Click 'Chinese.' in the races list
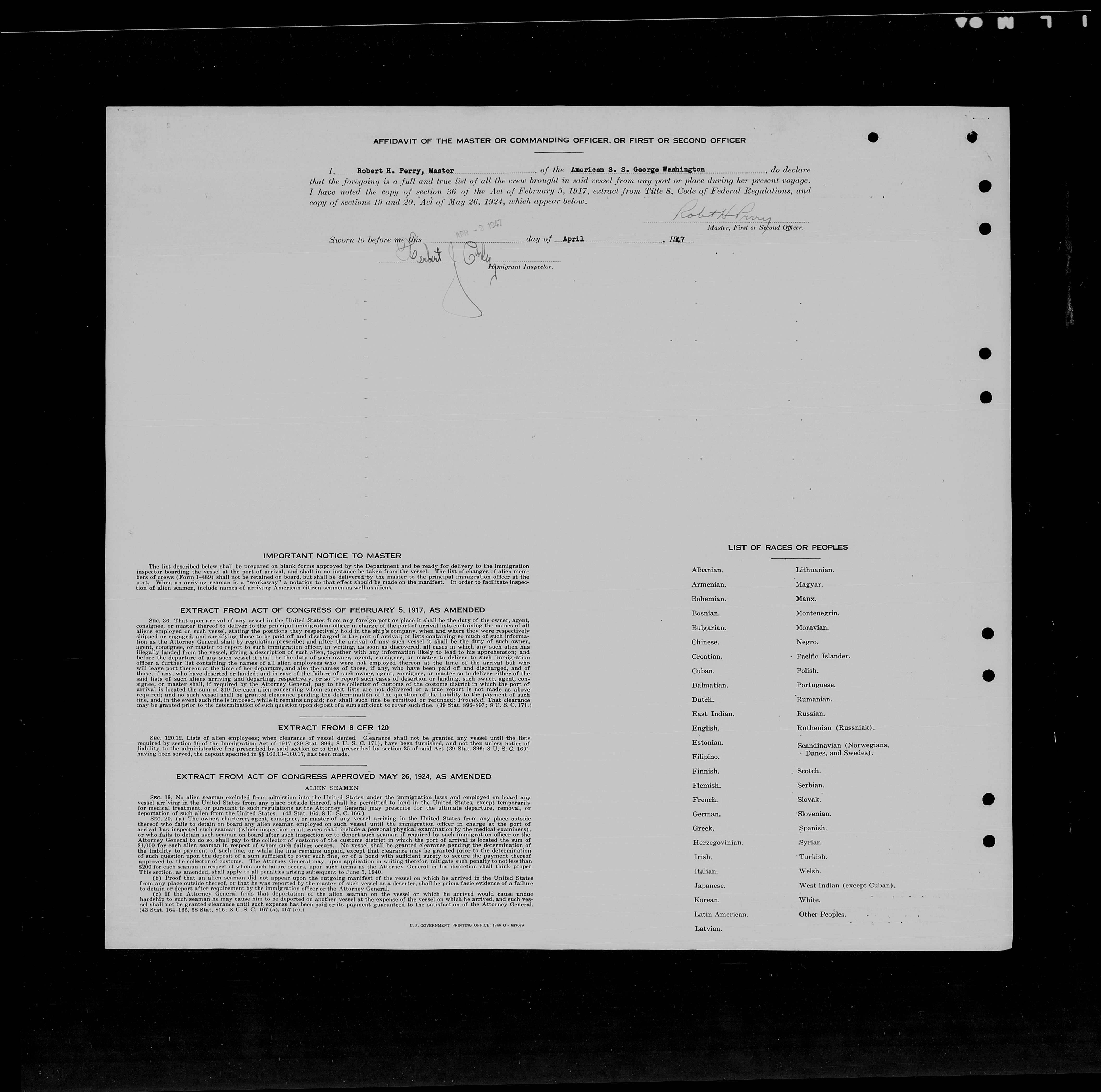 click(705, 642)
